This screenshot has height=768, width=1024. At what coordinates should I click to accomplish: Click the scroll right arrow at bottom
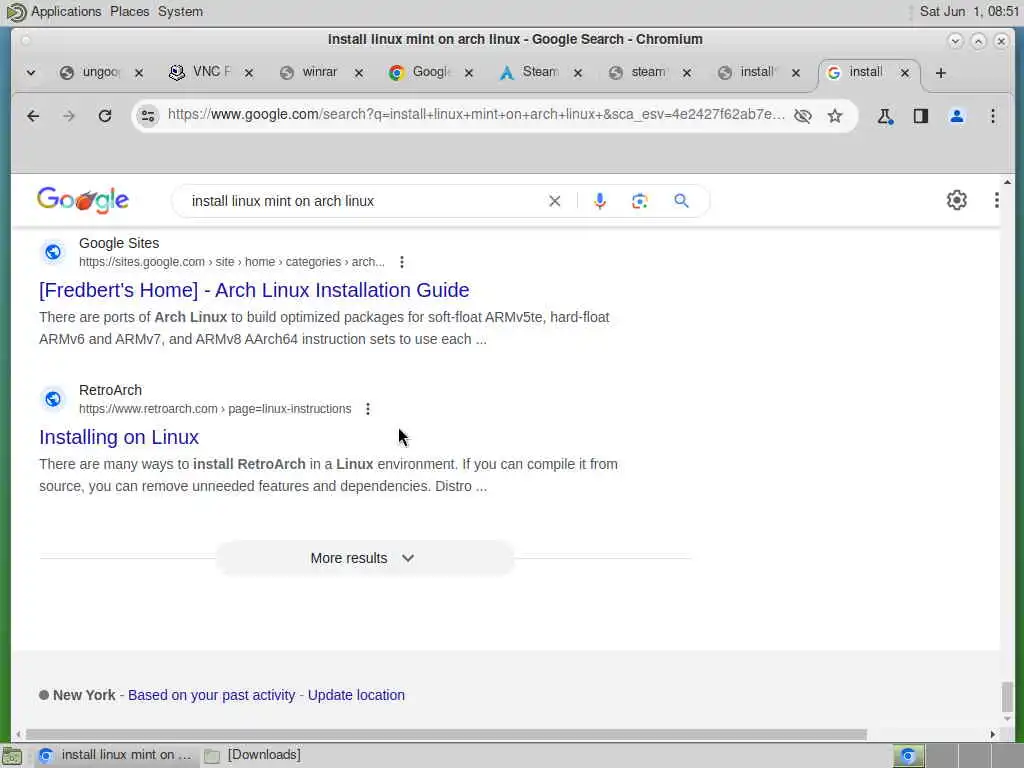coord(993,735)
